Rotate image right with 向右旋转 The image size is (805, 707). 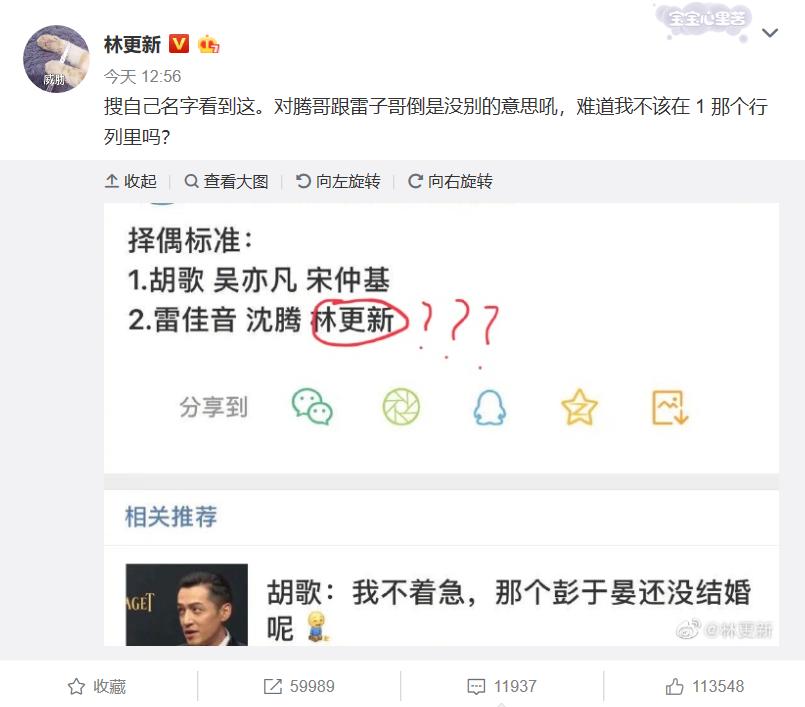pyautogui.click(x=450, y=181)
